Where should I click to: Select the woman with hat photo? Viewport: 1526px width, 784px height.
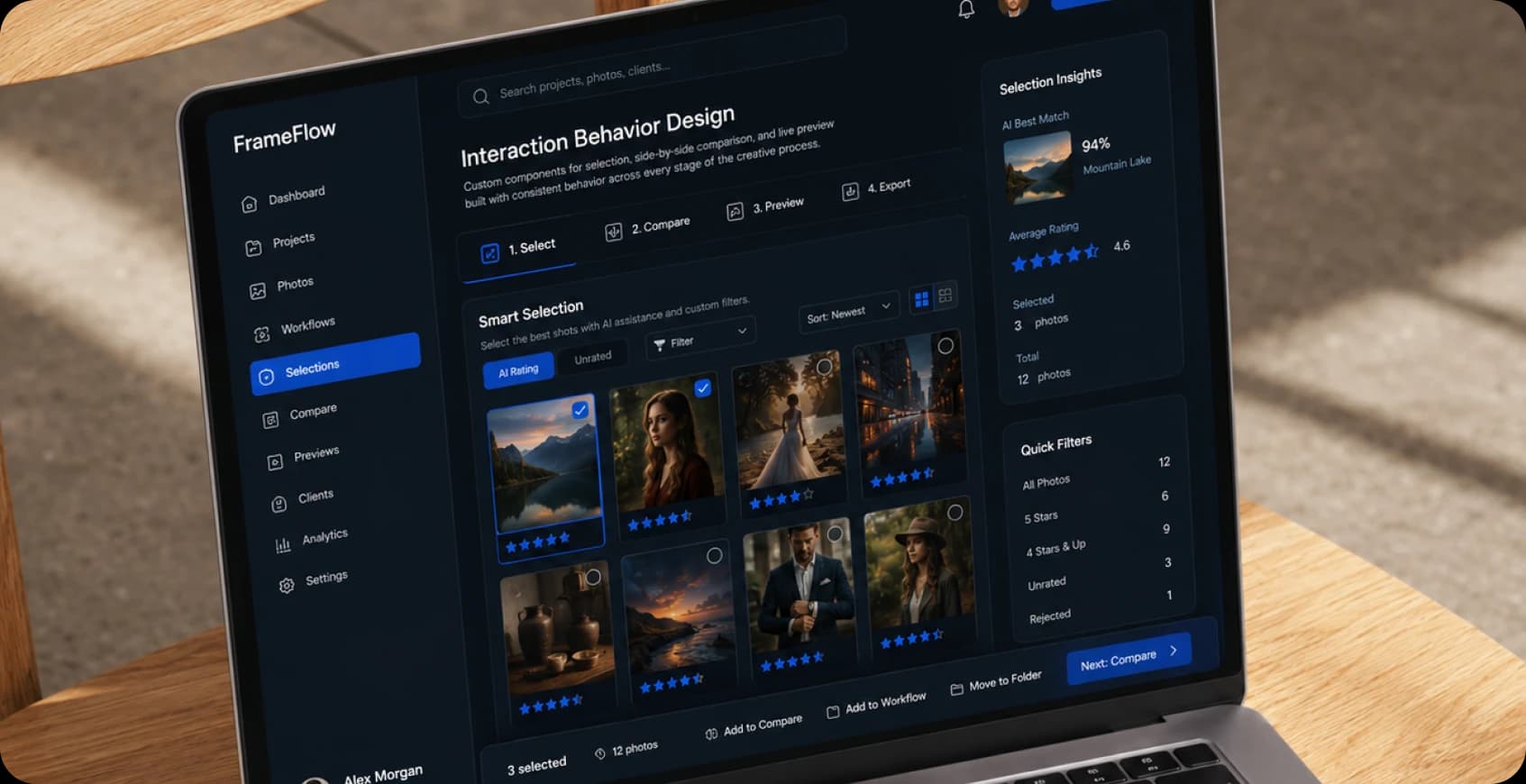tap(955, 512)
